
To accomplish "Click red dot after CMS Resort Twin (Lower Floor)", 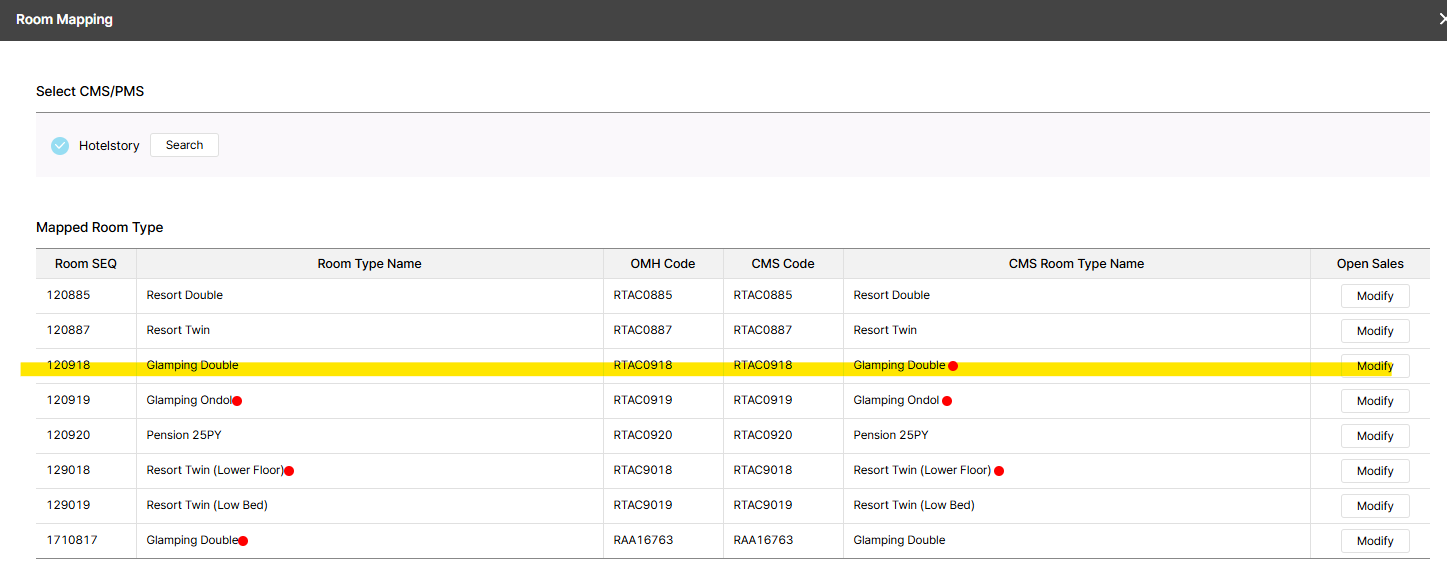I will click(999, 471).
